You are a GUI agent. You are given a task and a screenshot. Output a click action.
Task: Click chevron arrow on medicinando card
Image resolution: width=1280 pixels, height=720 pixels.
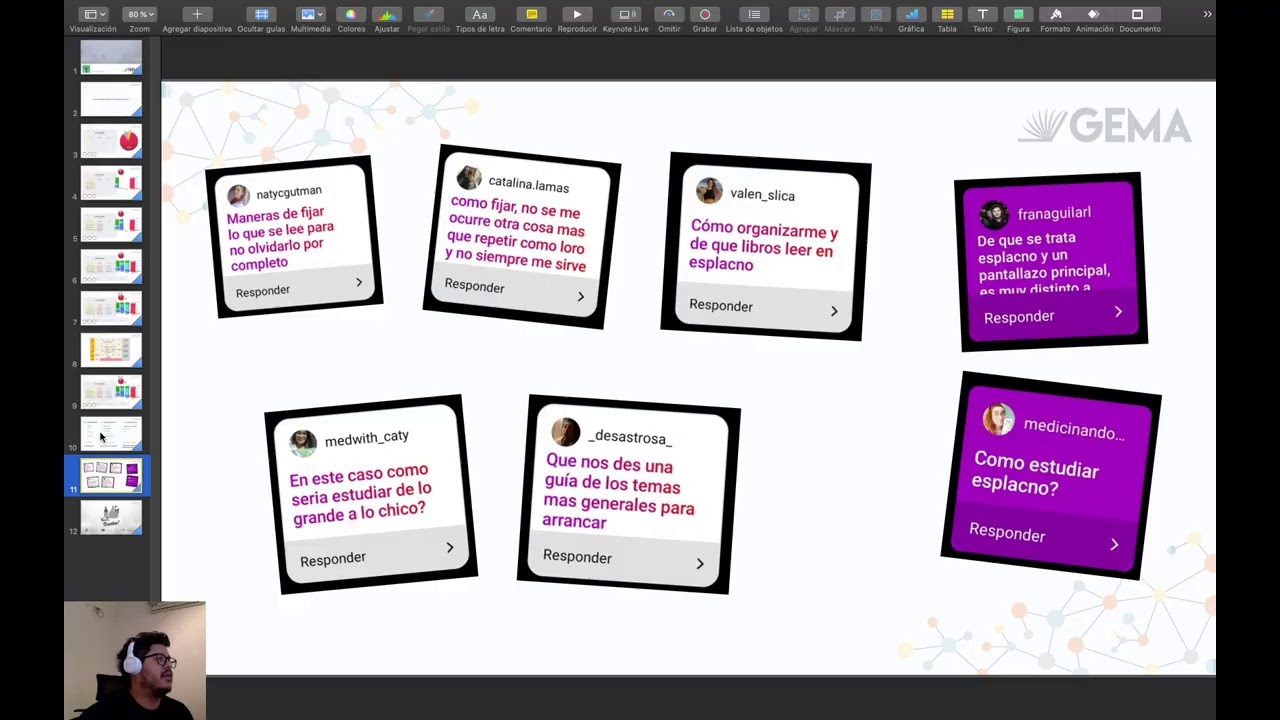tap(1114, 544)
